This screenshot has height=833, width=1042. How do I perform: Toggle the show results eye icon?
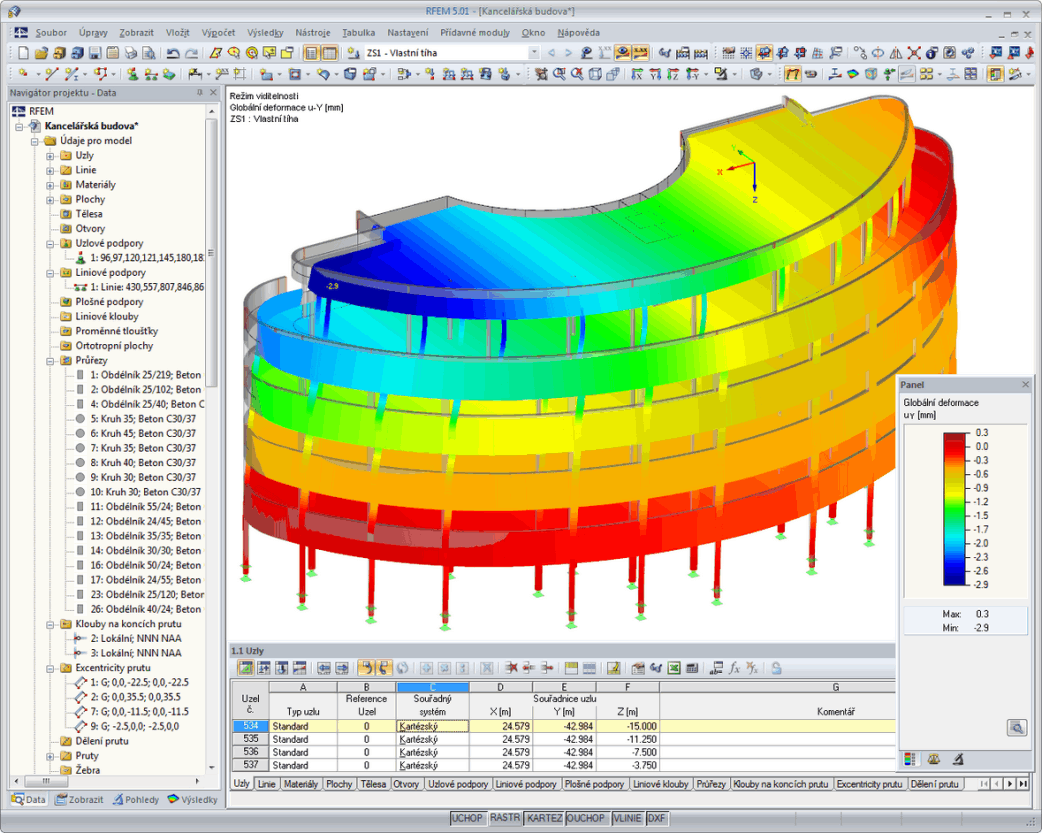tap(622, 53)
